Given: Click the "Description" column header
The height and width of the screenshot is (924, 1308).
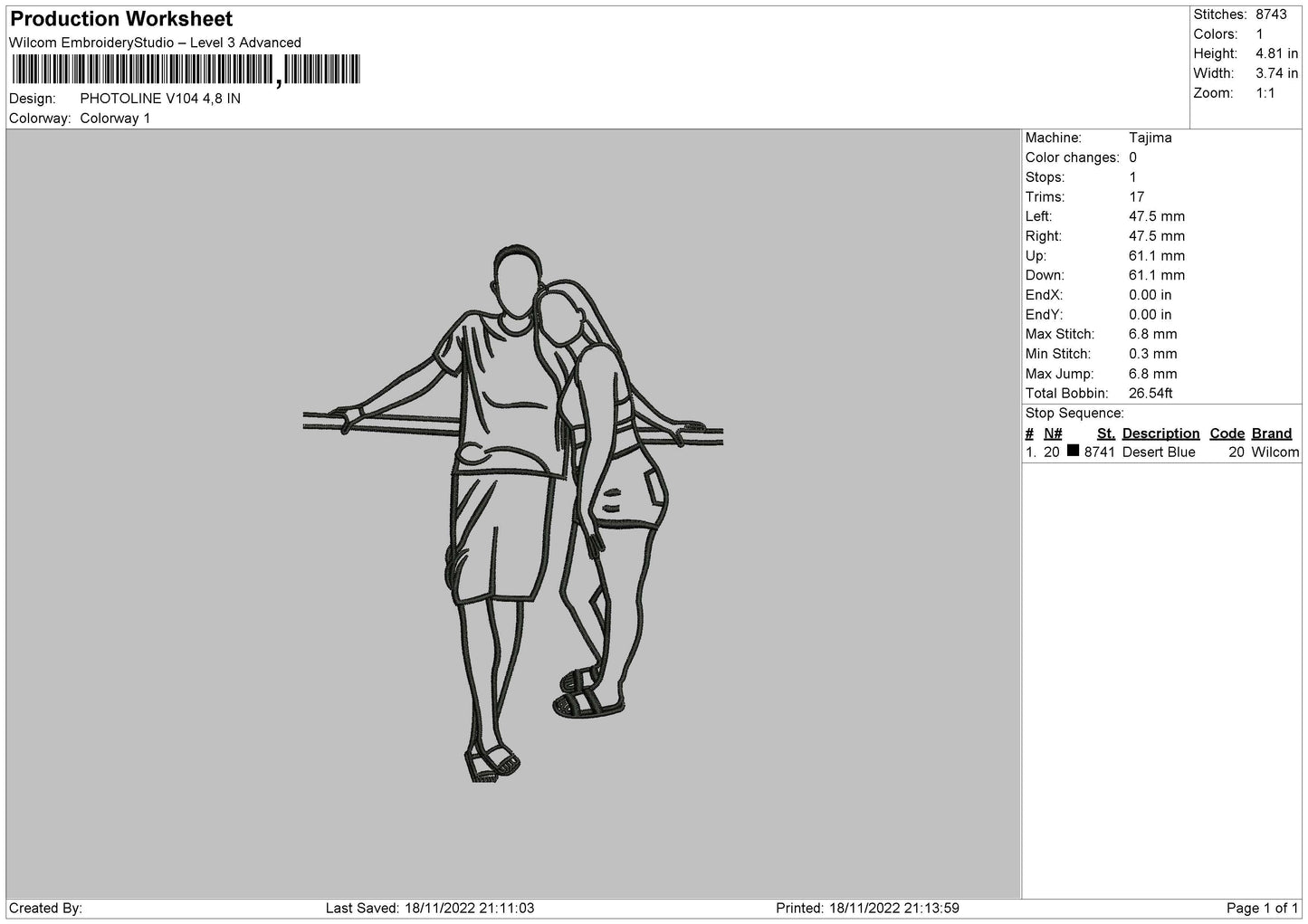Looking at the screenshot, I should click(1160, 433).
